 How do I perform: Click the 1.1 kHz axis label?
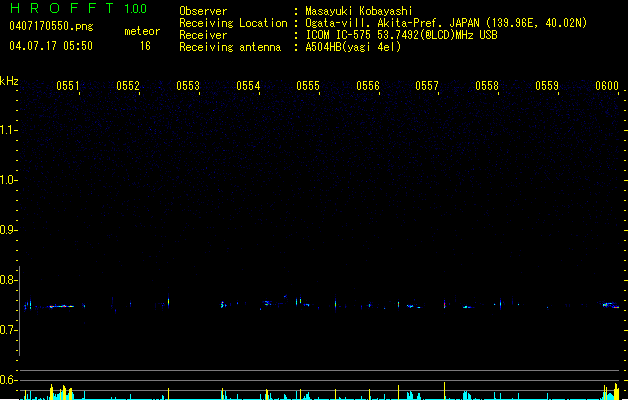coord(8,130)
